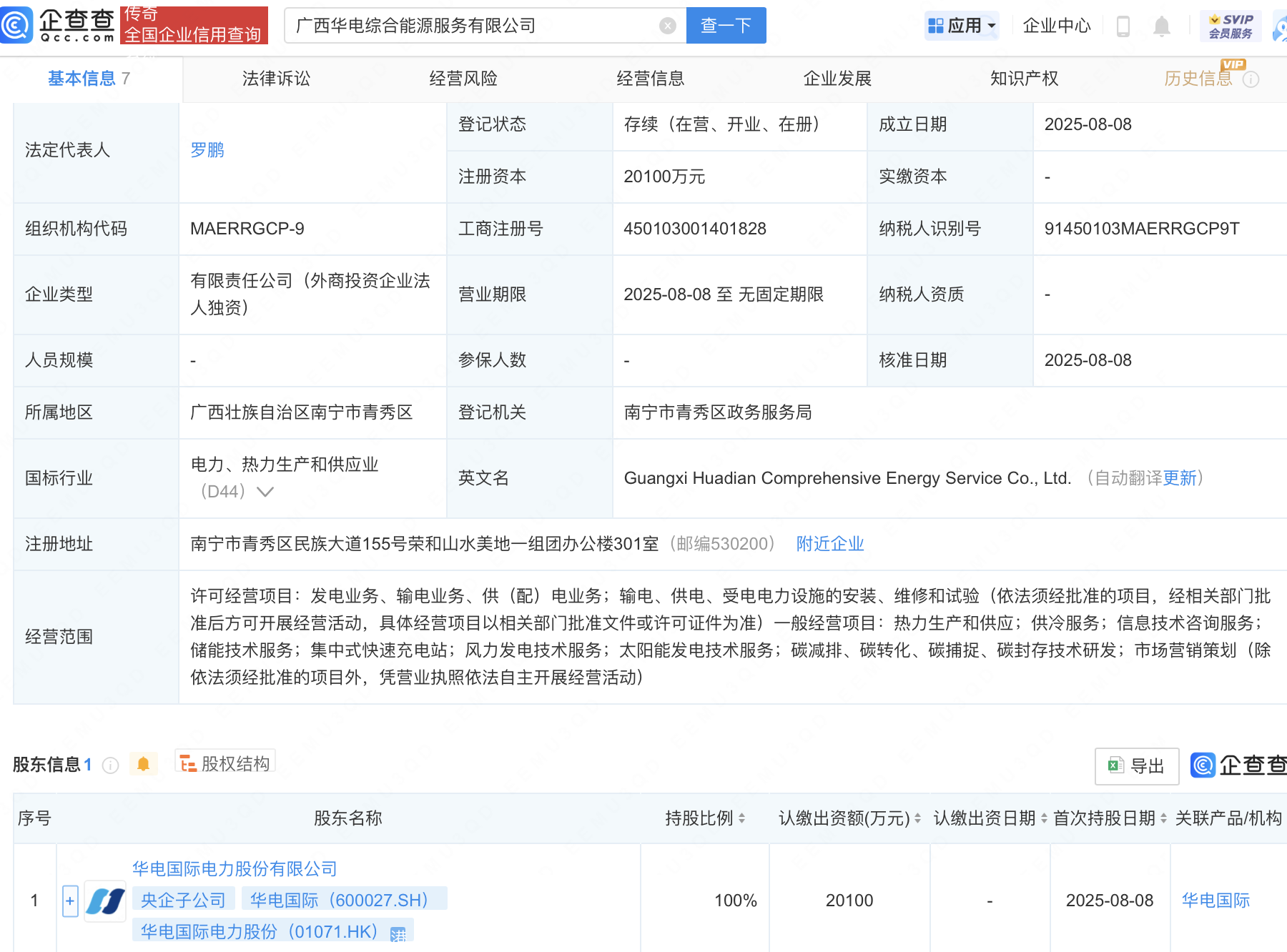Click the 央企子公司 tag
Viewport: 1287px width, 952px height.
(x=183, y=901)
